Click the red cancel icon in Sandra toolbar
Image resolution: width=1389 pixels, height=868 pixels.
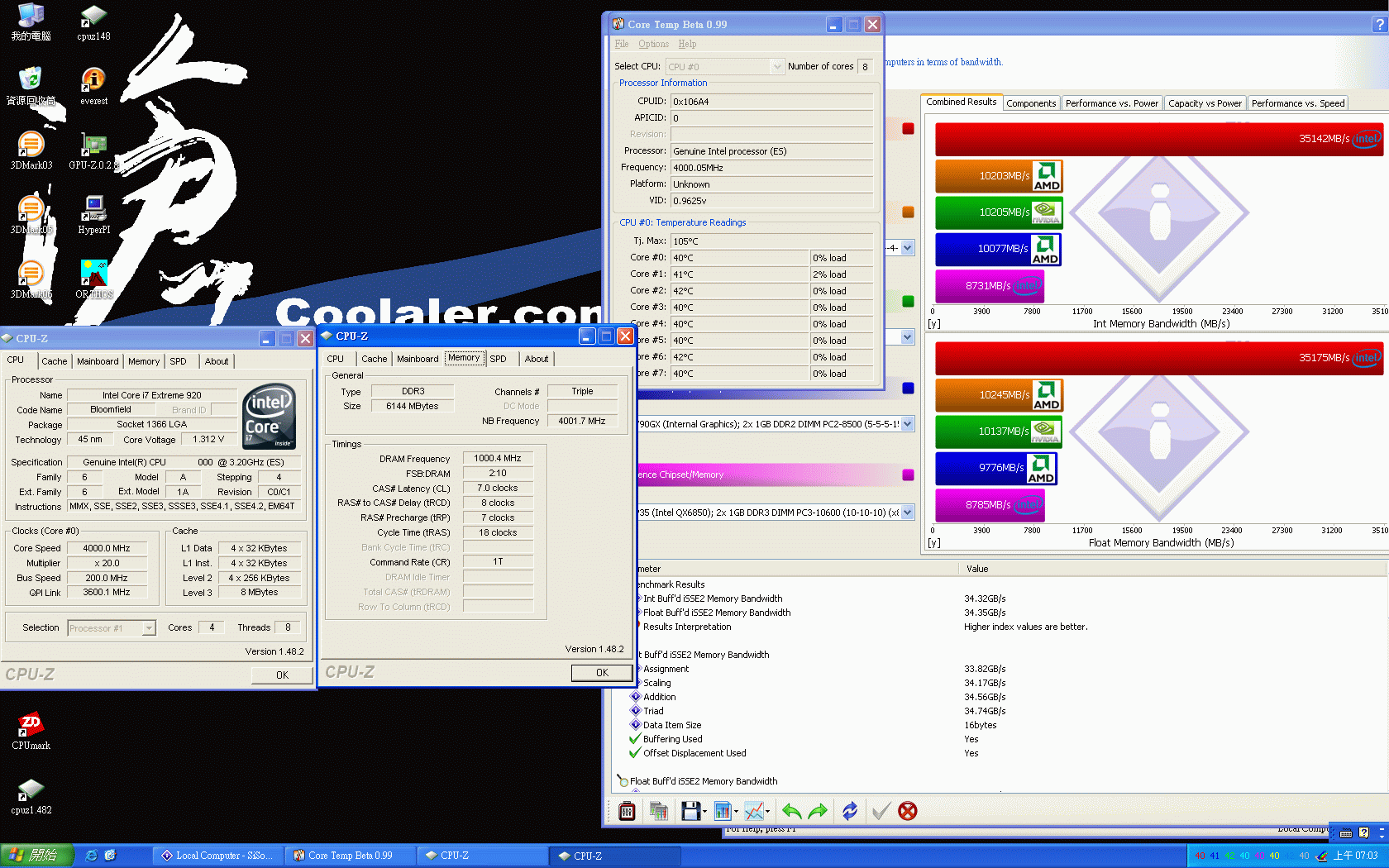(x=908, y=811)
